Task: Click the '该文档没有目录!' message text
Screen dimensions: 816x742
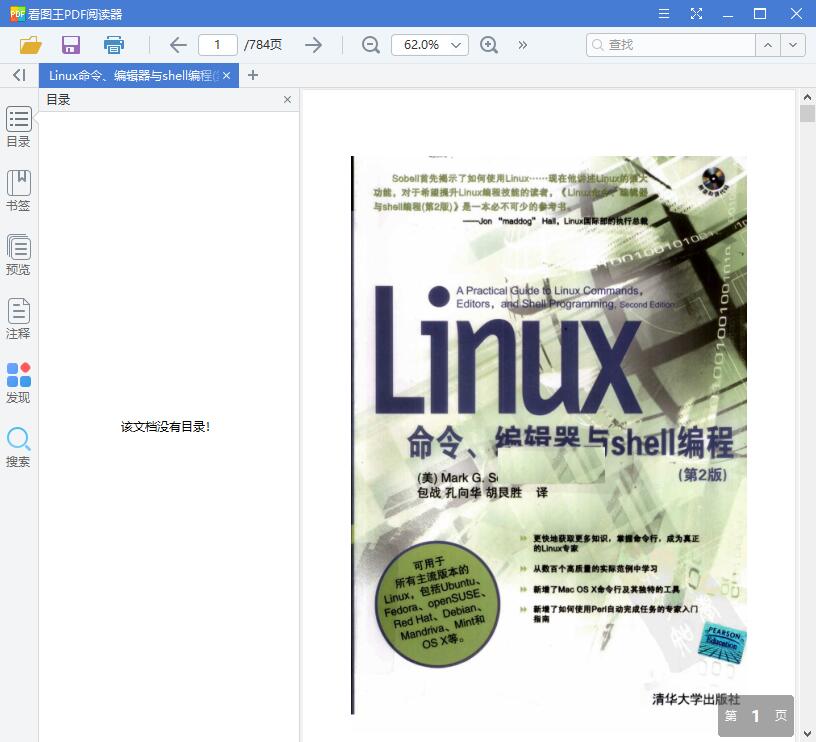Action: point(165,427)
